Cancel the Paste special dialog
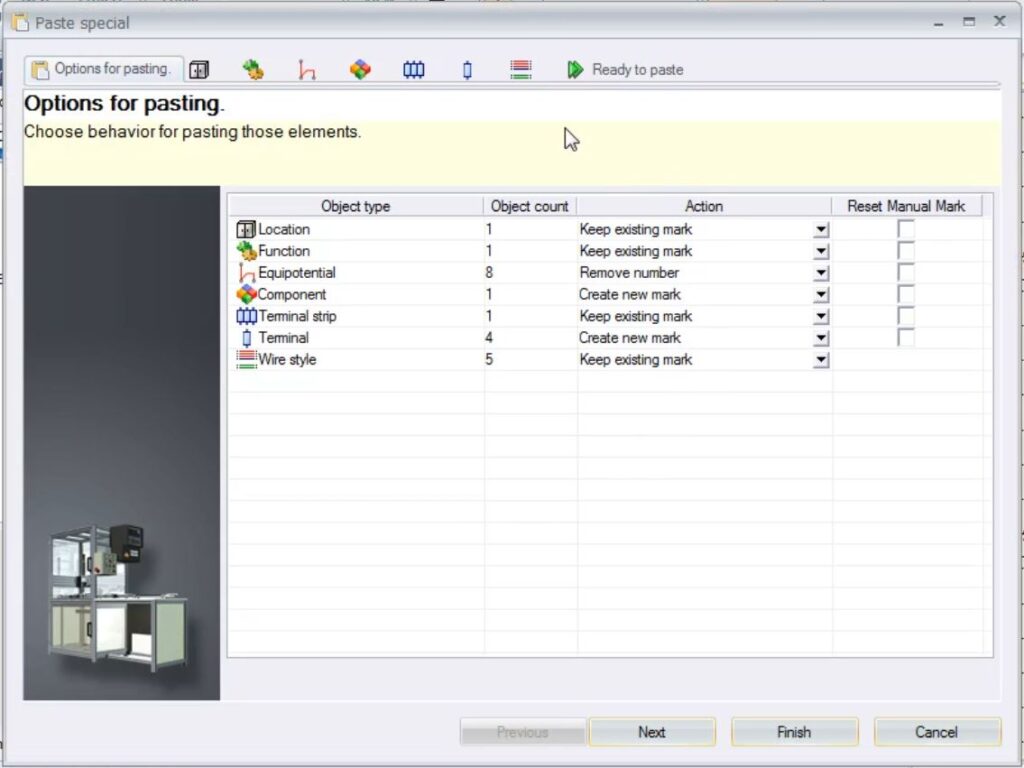Image resolution: width=1024 pixels, height=768 pixels. tap(936, 732)
